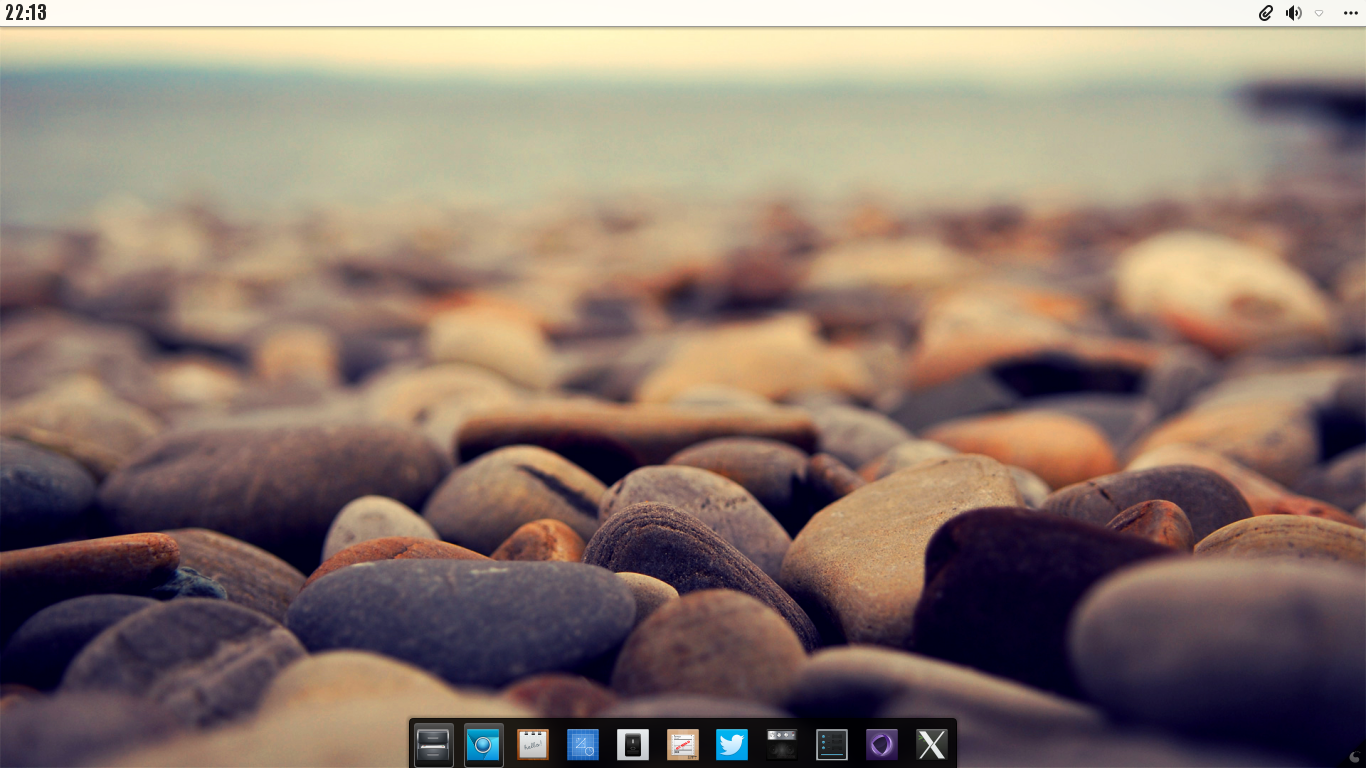This screenshot has width=1366, height=768.
Task: Expand the small triangle tray dropdown
Action: [x=1319, y=13]
